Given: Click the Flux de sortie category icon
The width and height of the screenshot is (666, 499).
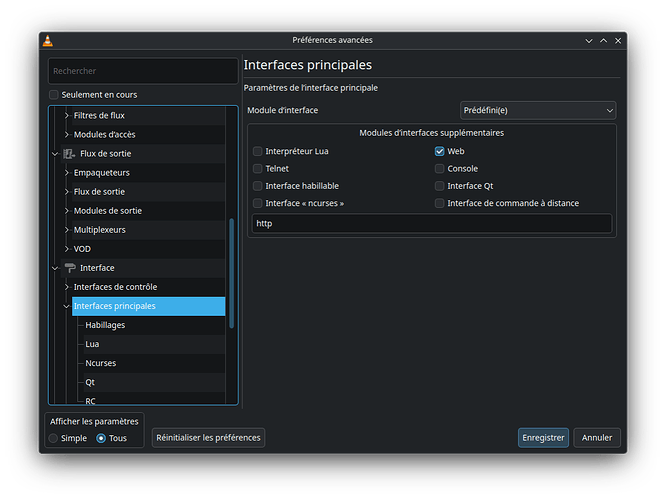Looking at the screenshot, I should click(69, 154).
